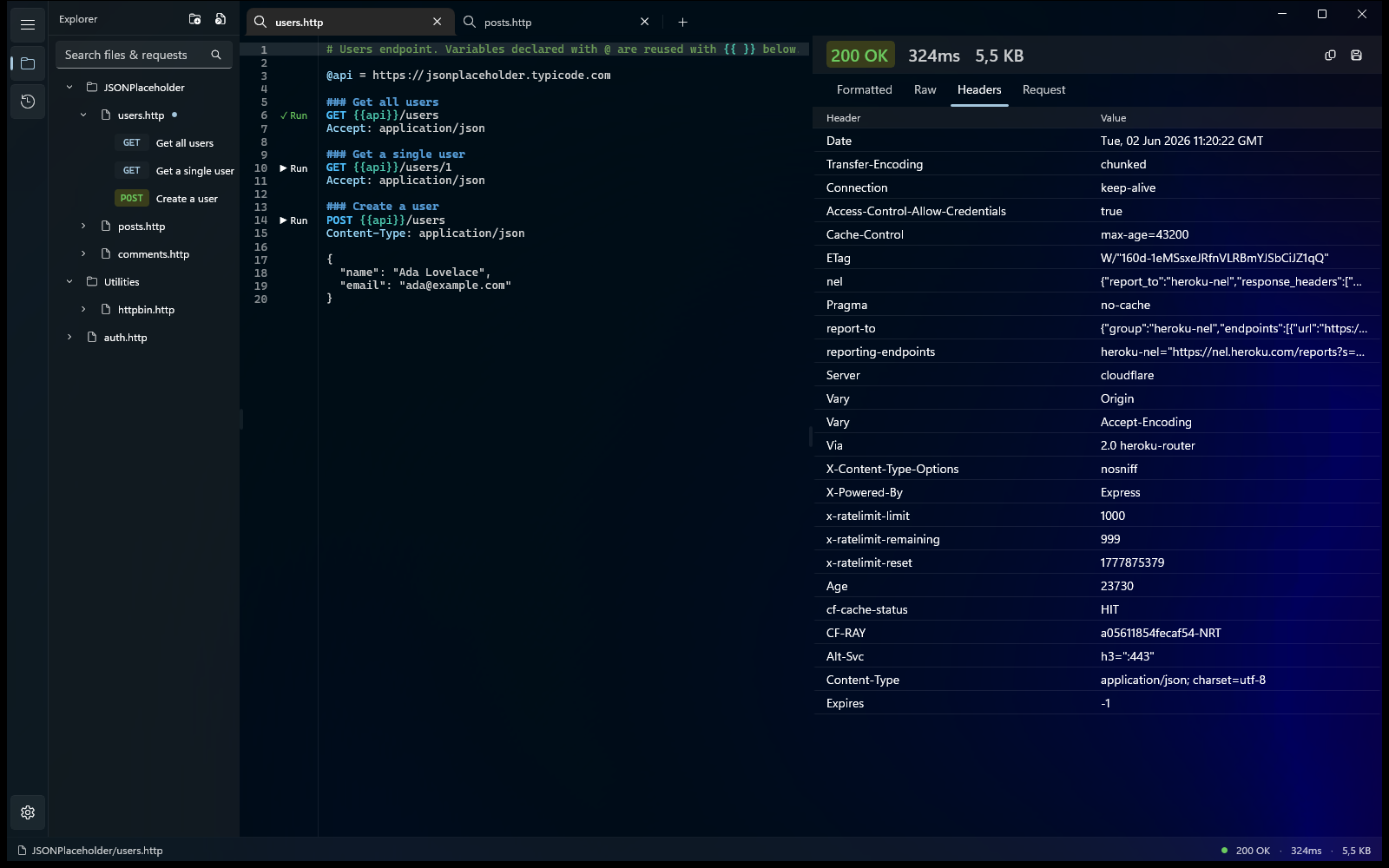Click the CF-RAY header value
This screenshot has width=1389, height=868.
pyautogui.click(x=1161, y=633)
